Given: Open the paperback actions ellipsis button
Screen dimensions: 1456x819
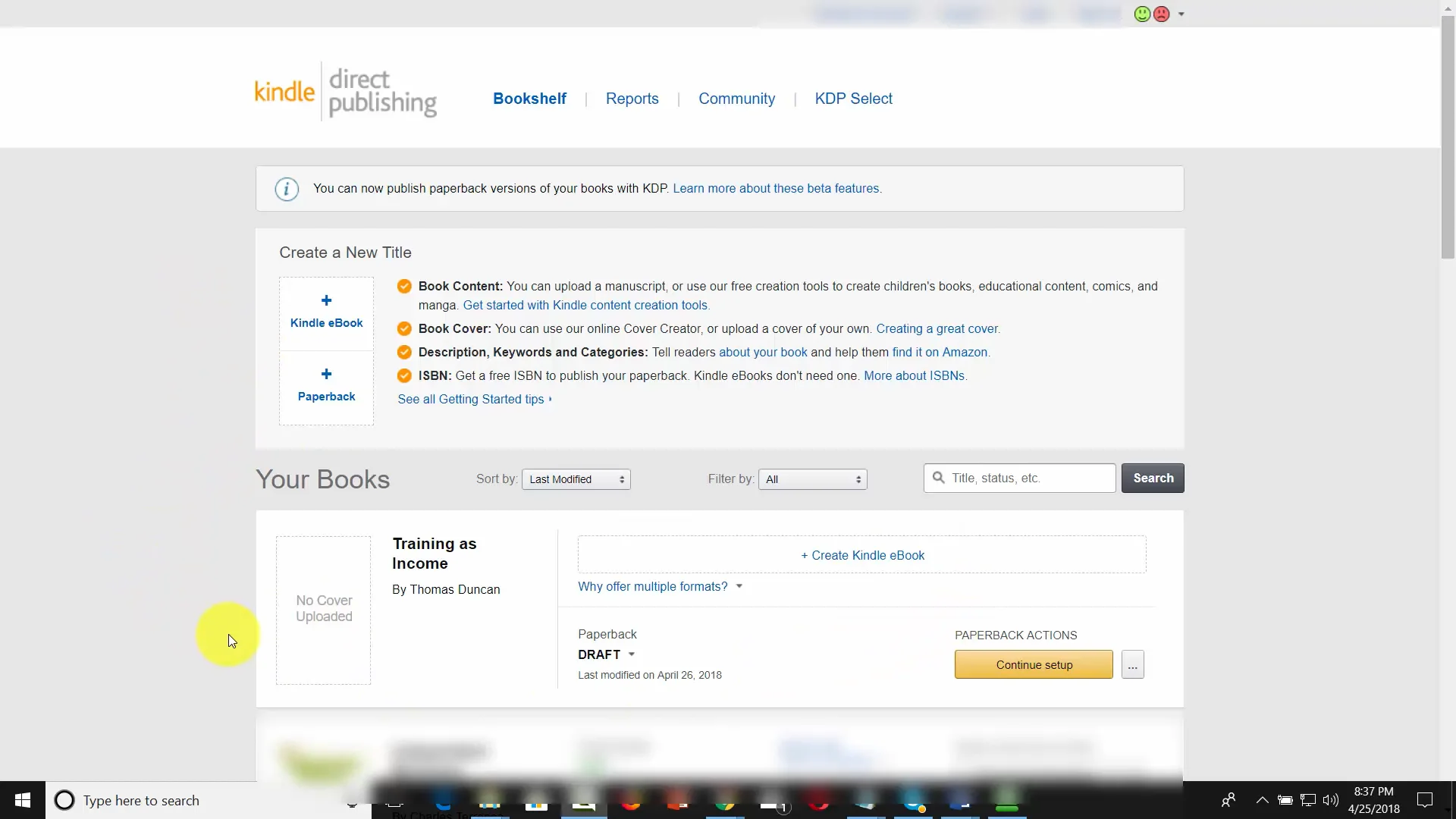Looking at the screenshot, I should coord(1132,665).
